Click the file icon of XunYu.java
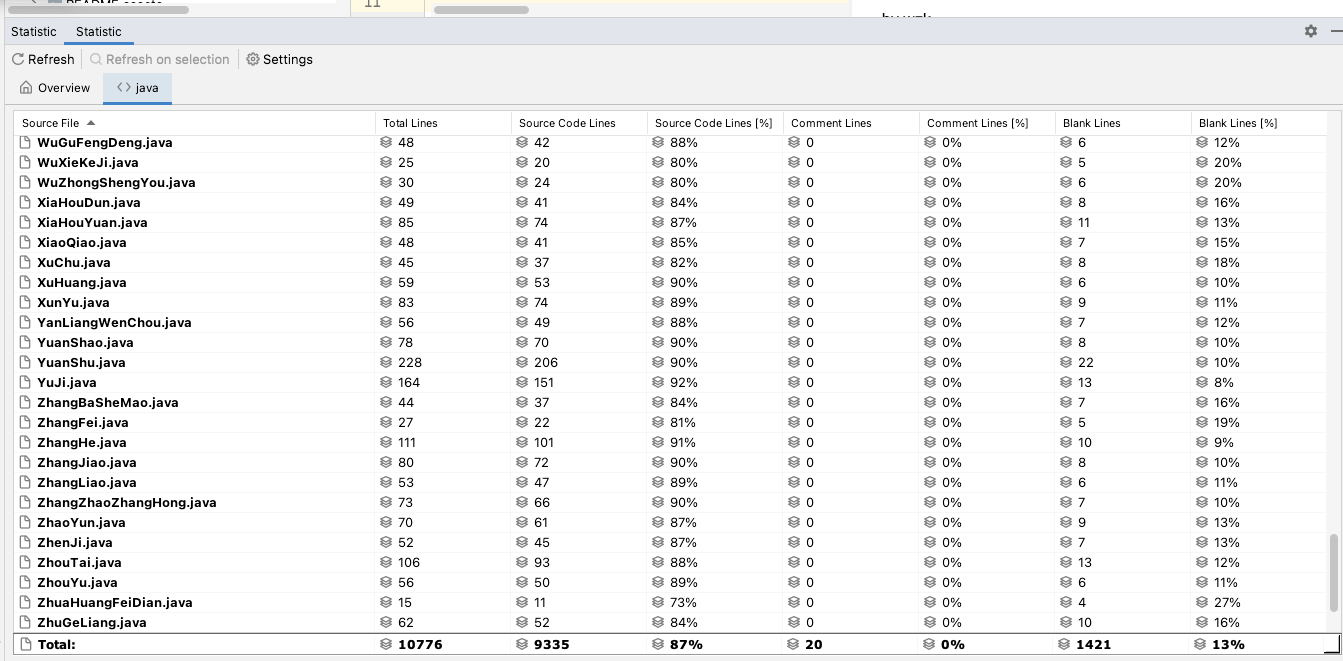1343x661 pixels. point(26,302)
